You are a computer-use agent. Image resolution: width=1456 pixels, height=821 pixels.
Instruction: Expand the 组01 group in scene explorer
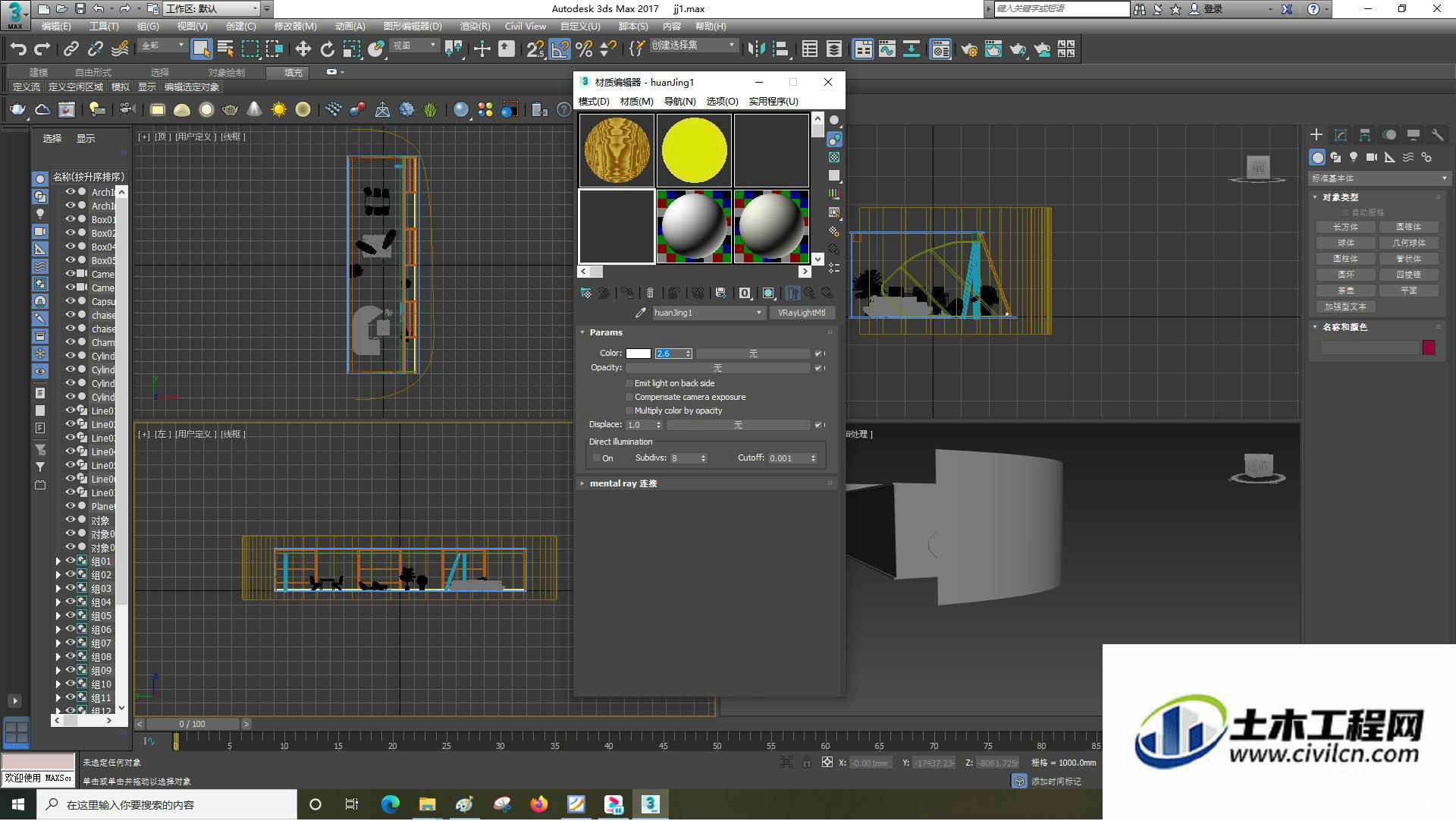pos(58,561)
